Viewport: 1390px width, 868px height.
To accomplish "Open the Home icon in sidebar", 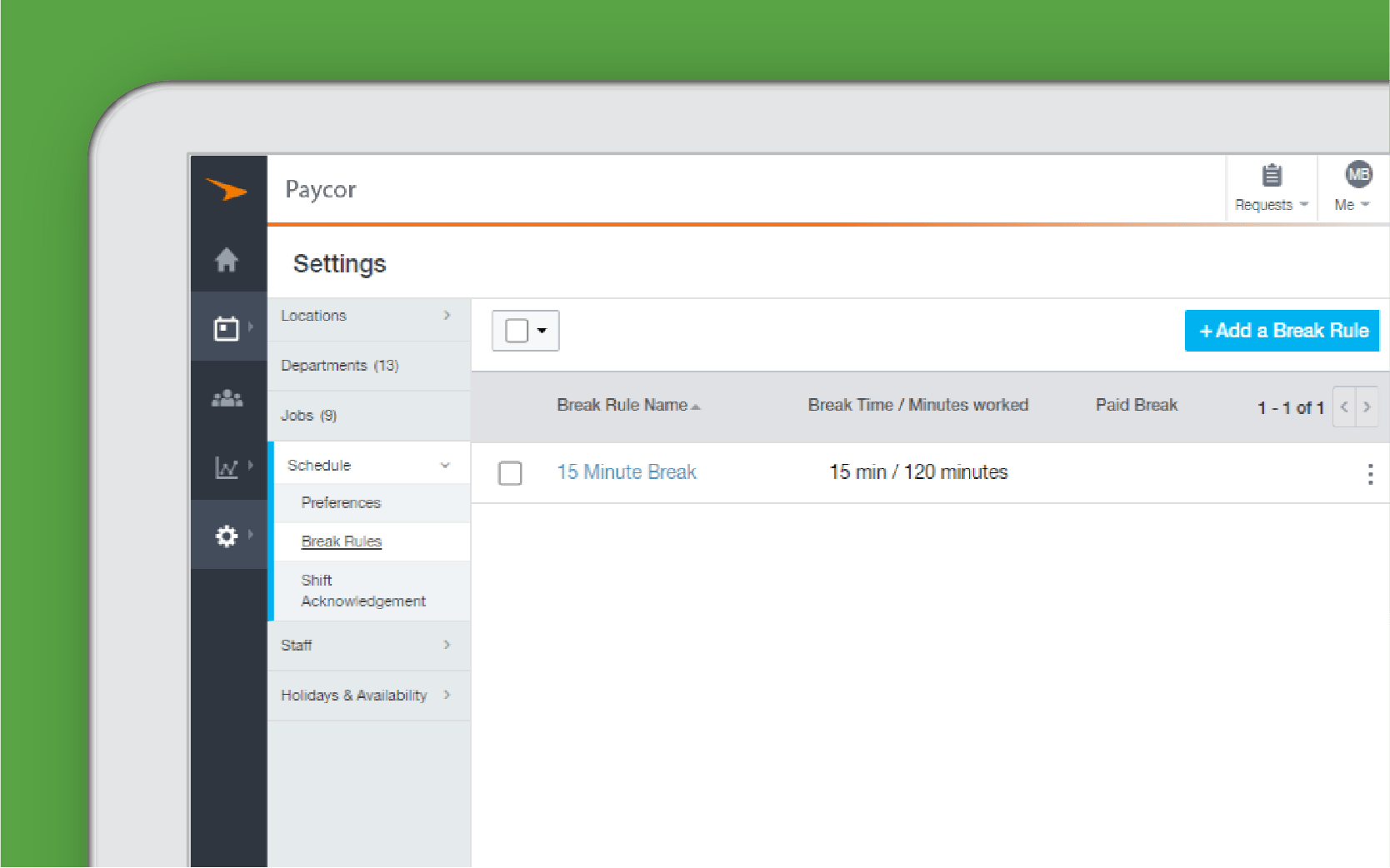I will point(227,260).
